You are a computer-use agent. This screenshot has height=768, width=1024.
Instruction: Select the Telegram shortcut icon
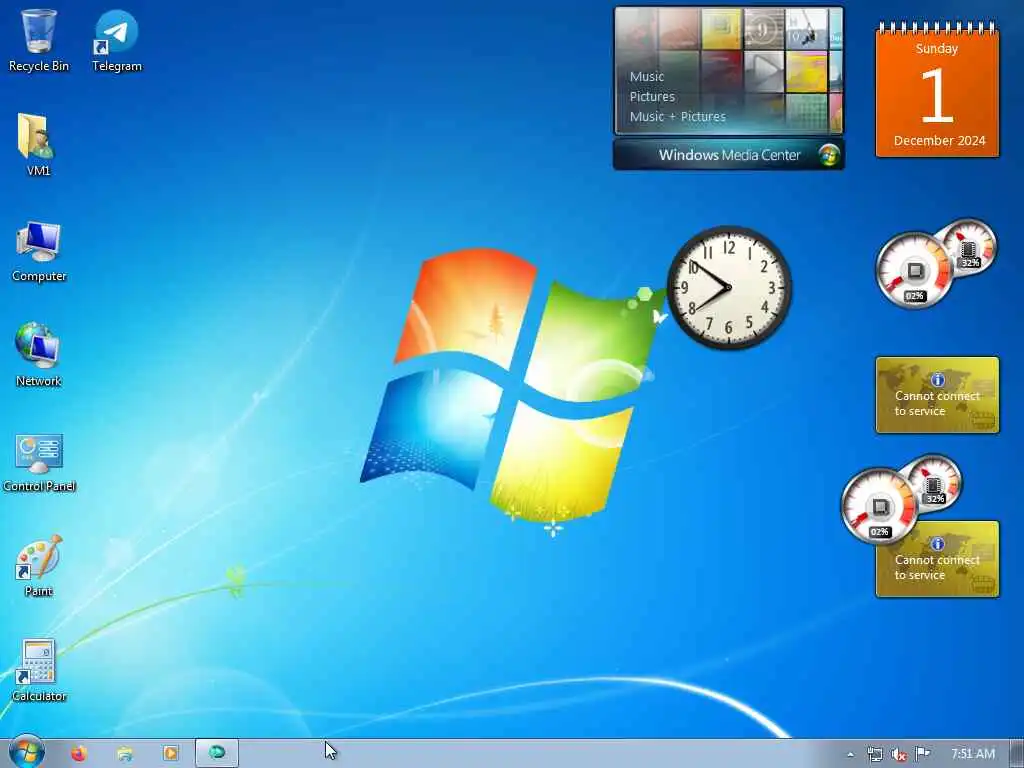[x=116, y=39]
